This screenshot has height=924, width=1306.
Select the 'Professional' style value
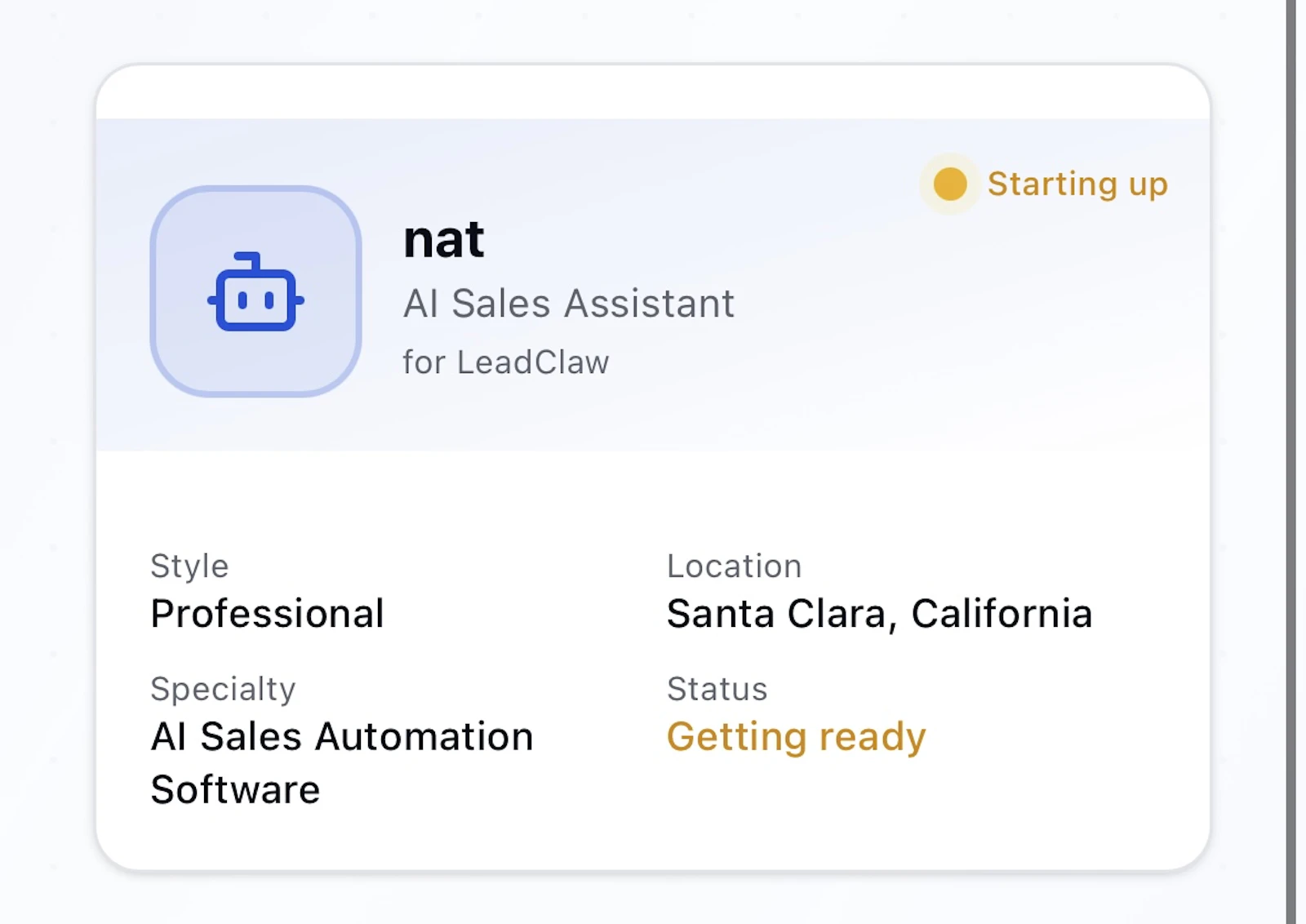click(268, 614)
